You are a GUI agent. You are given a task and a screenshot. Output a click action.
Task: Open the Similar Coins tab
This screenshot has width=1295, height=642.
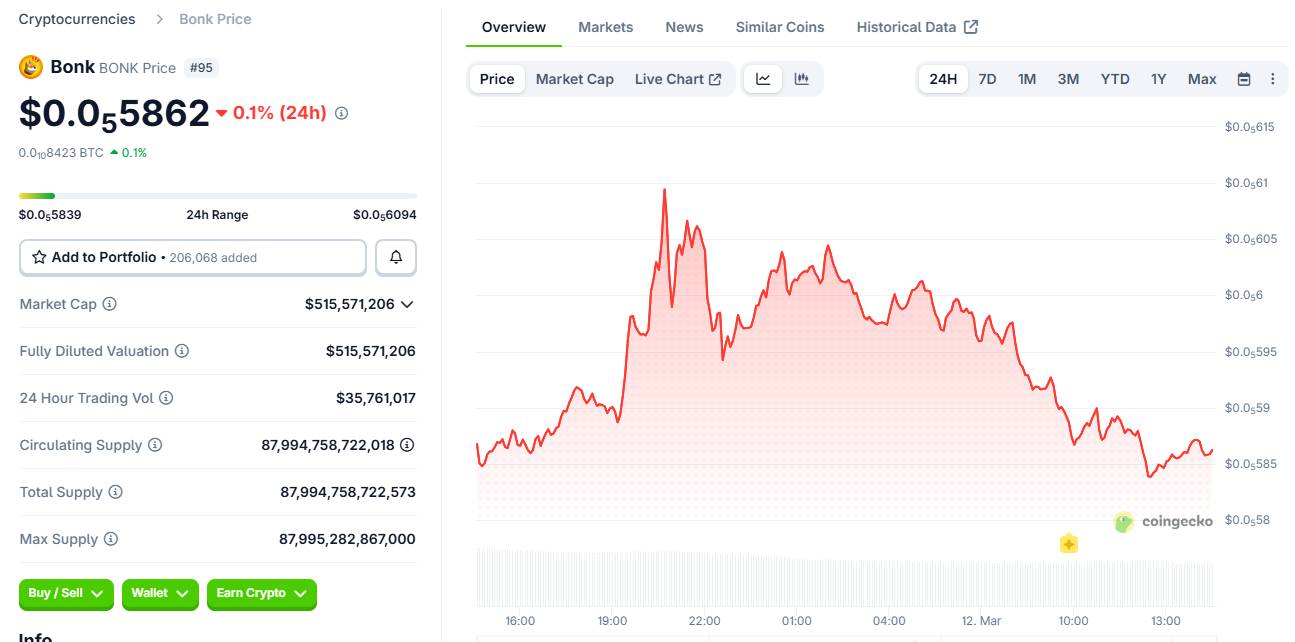[780, 27]
